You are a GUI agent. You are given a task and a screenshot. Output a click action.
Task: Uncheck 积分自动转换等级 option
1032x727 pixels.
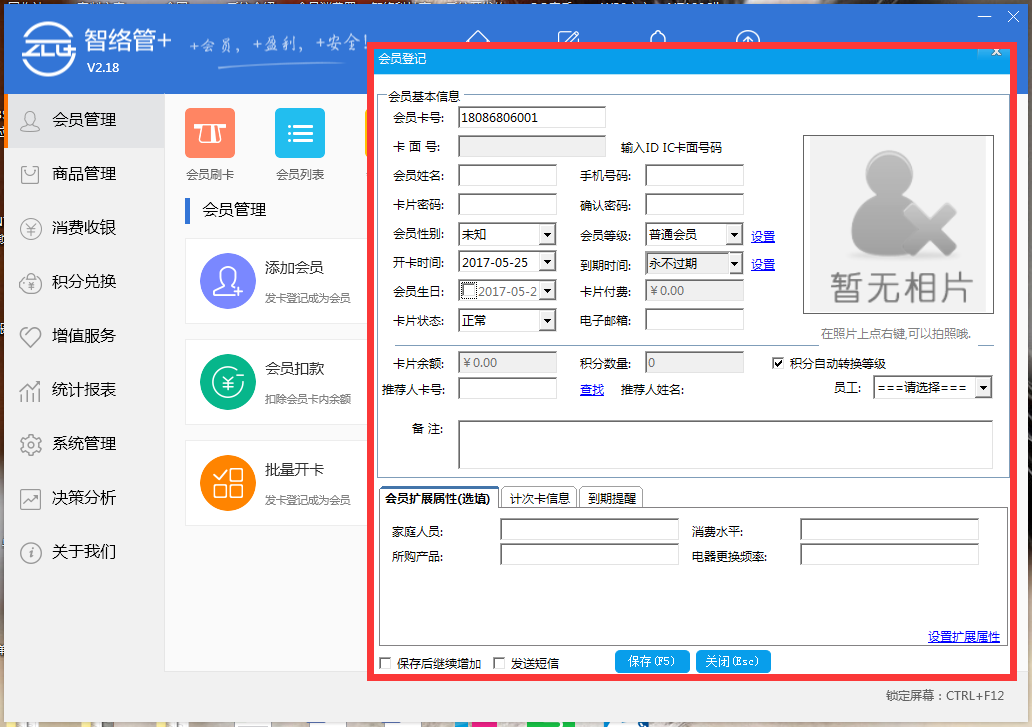point(778,363)
